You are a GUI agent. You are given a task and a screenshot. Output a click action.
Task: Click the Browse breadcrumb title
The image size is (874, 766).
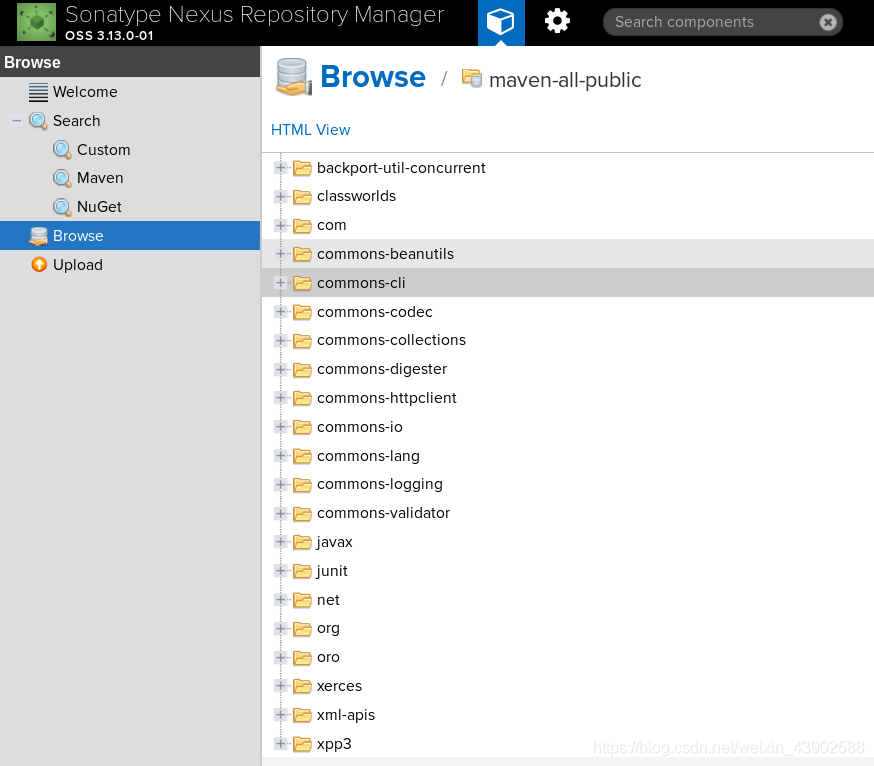click(x=373, y=76)
